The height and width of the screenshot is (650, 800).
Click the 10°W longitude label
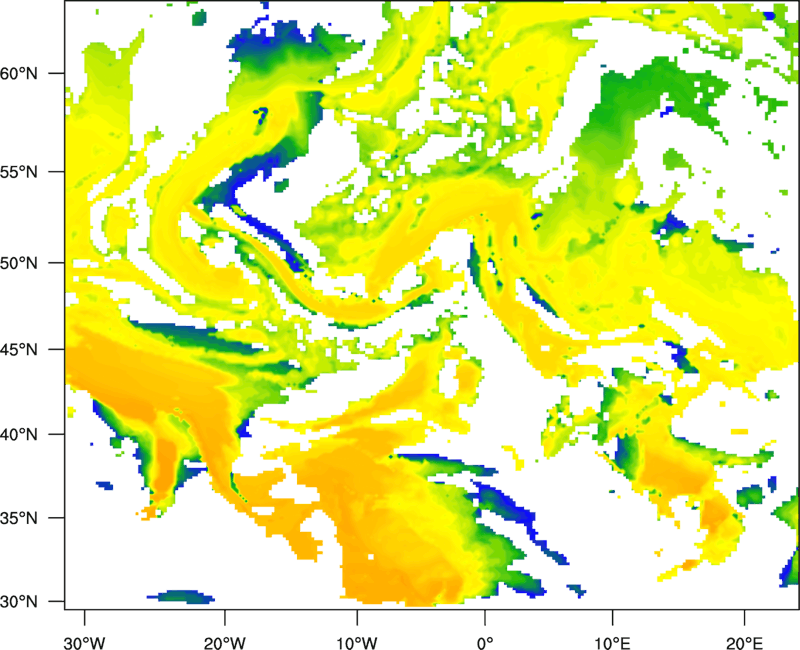(357, 642)
